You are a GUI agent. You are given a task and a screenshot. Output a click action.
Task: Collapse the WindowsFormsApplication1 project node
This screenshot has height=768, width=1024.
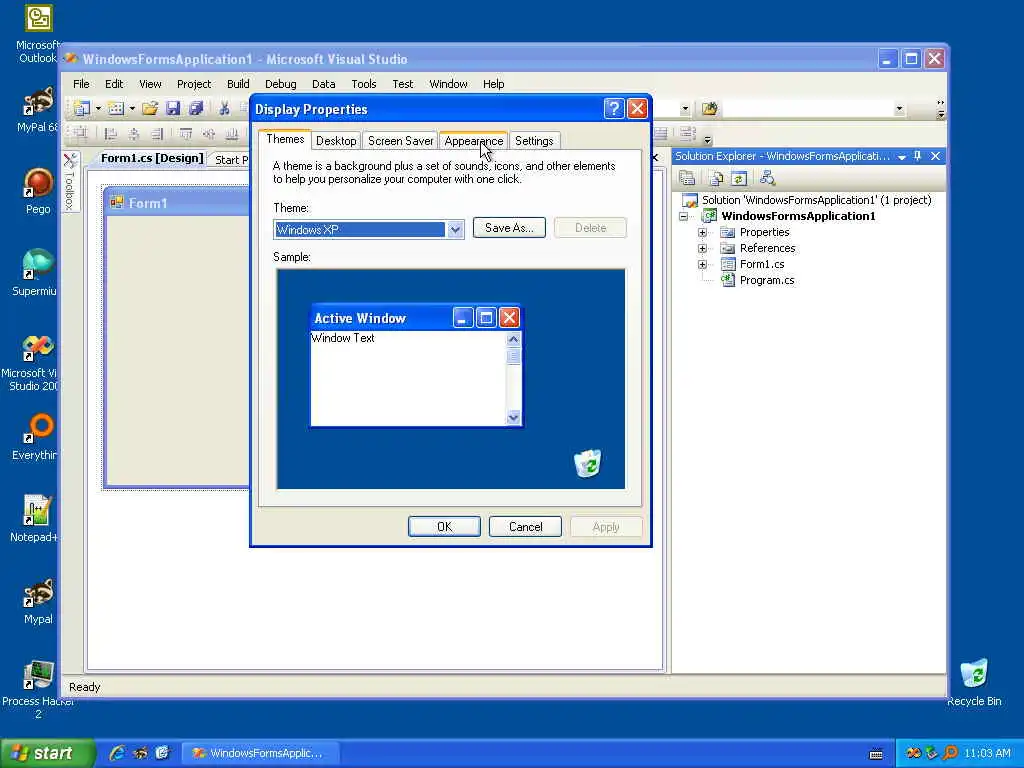[684, 216]
